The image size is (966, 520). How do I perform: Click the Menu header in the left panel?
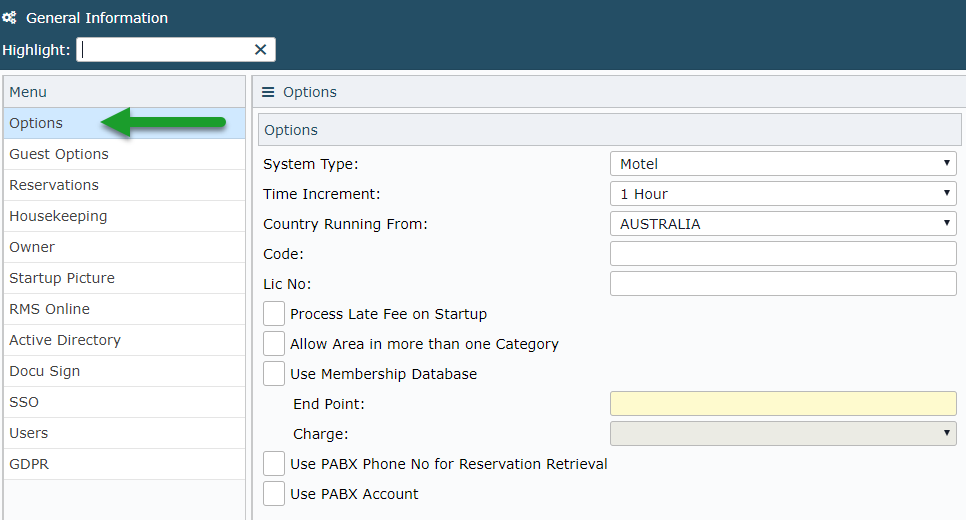[x=124, y=92]
